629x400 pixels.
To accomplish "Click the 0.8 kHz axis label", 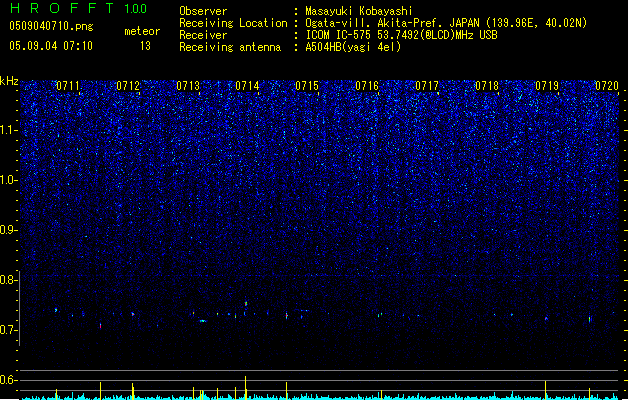I will click(8, 280).
